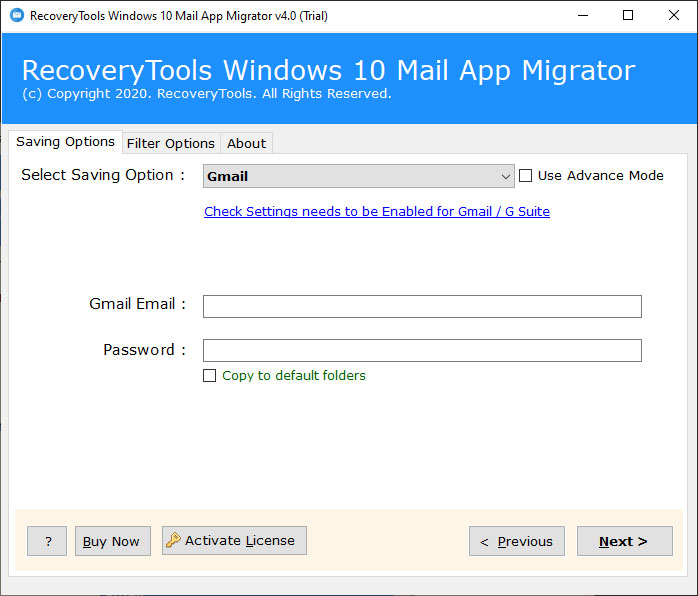Open the Gmail / G Suite settings link

pos(377,211)
